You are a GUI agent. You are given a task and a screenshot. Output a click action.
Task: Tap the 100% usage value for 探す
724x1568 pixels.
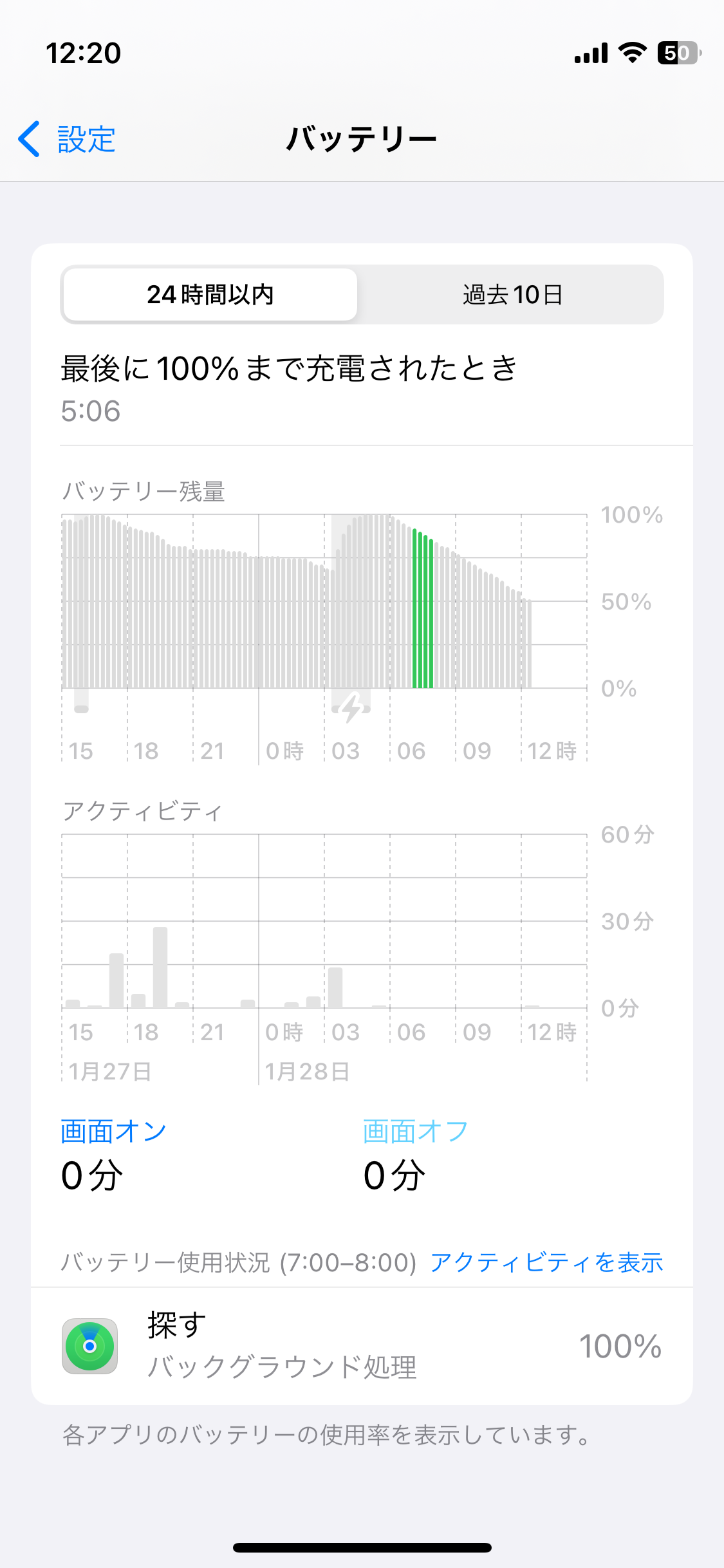click(x=620, y=1346)
